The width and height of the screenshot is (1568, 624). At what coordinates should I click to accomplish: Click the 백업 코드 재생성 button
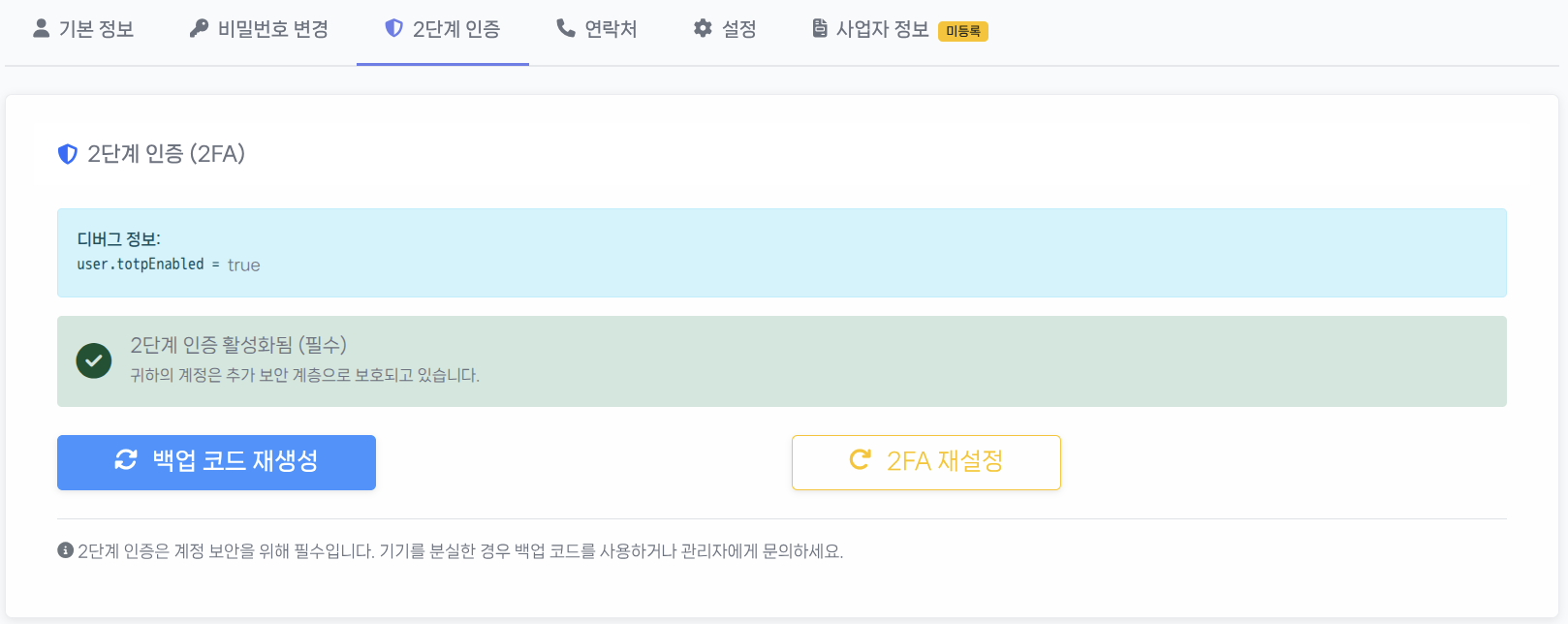[x=216, y=462]
